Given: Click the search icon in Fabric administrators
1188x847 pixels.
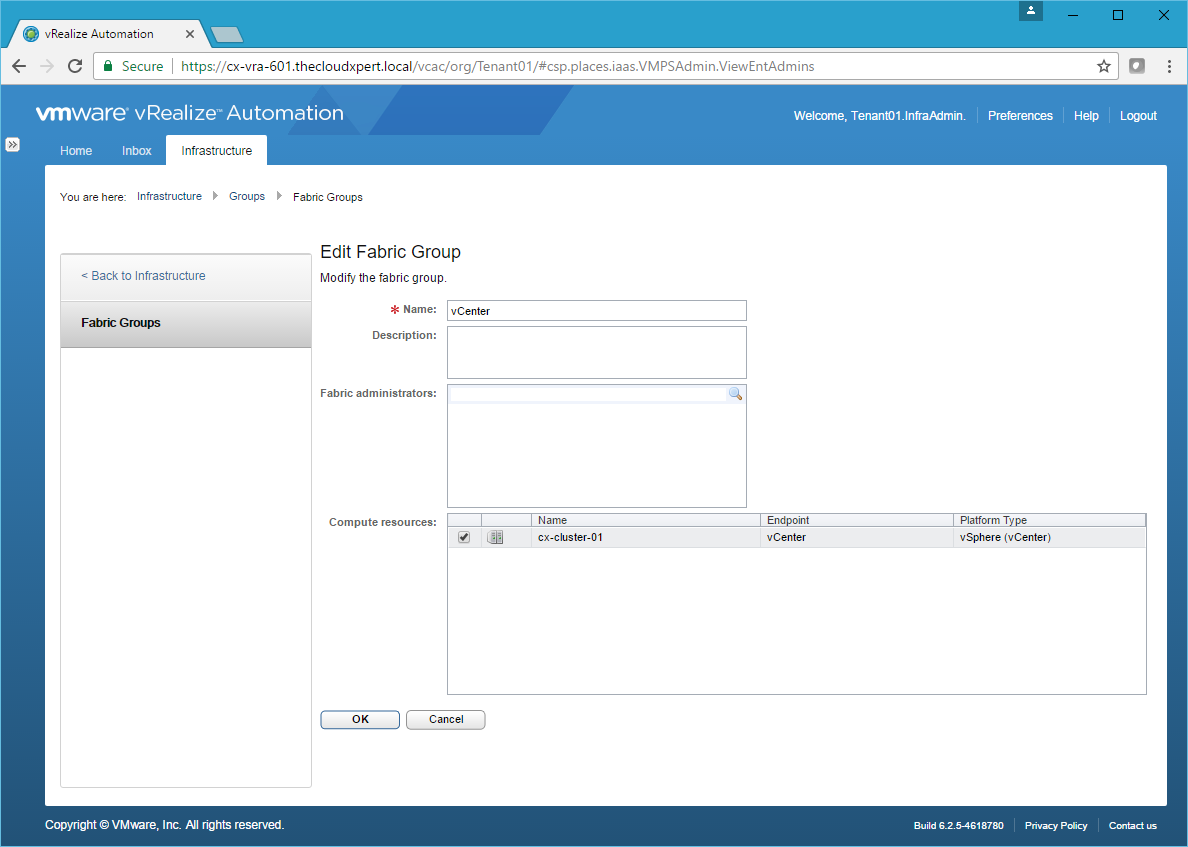Looking at the screenshot, I should coord(735,395).
